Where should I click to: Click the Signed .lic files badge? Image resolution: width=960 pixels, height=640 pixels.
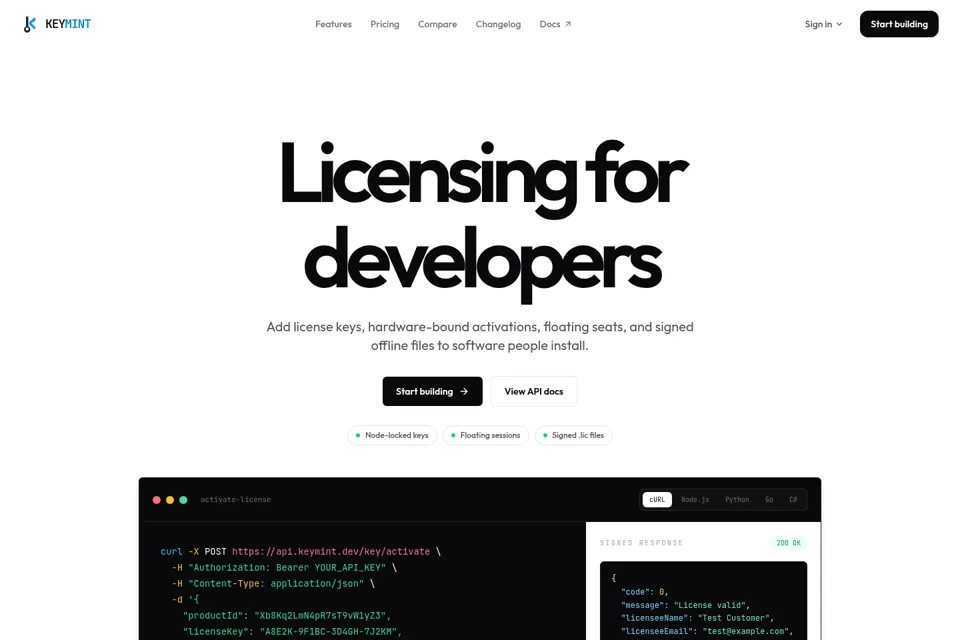point(573,435)
